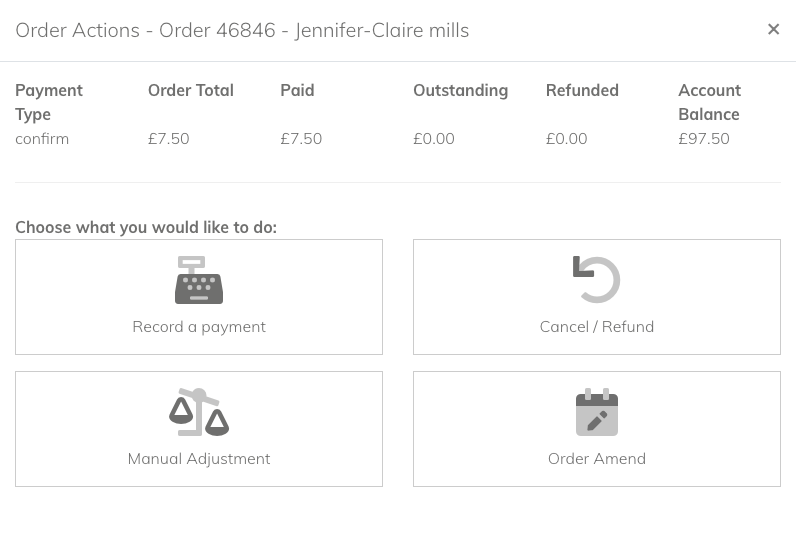Viewport: 796px width, 541px height.
Task: Click the Account Balance value £97.50
Action: point(704,139)
